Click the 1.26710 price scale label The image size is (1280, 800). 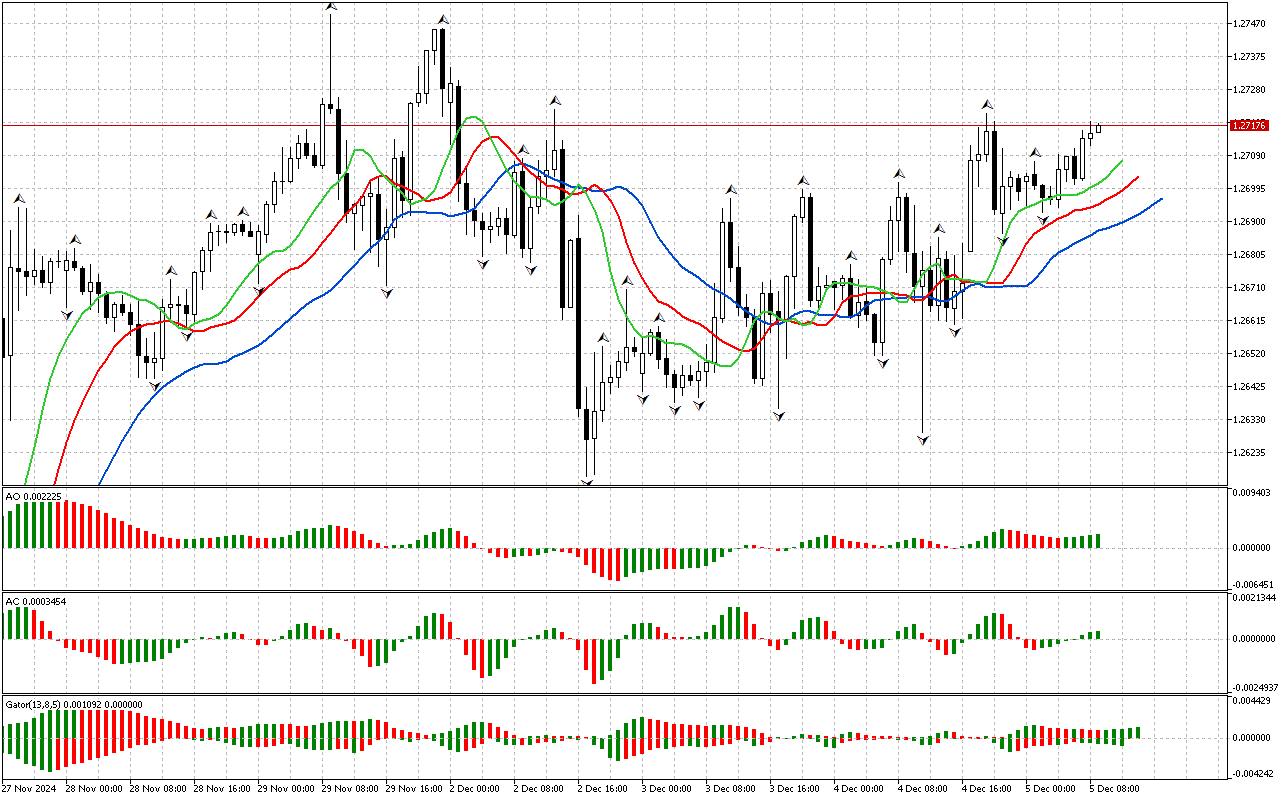pyautogui.click(x=1249, y=288)
